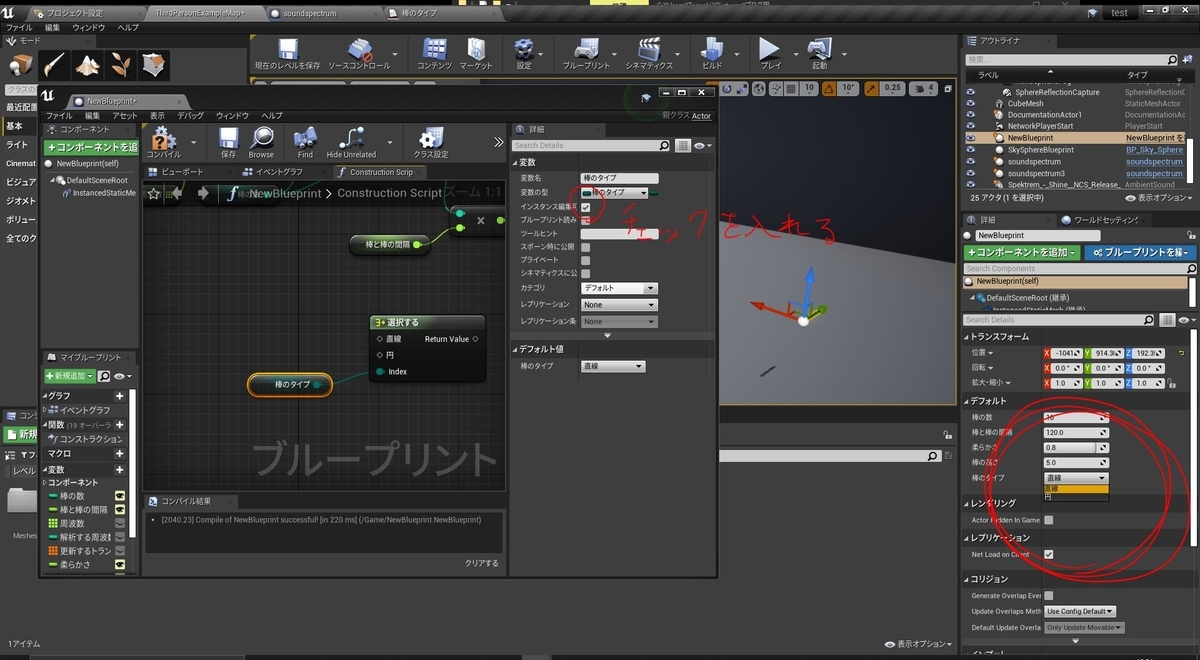This screenshot has width=1200, height=660.
Task: Click Blueprint/Add Script button in level details
Action: pos(1140,253)
